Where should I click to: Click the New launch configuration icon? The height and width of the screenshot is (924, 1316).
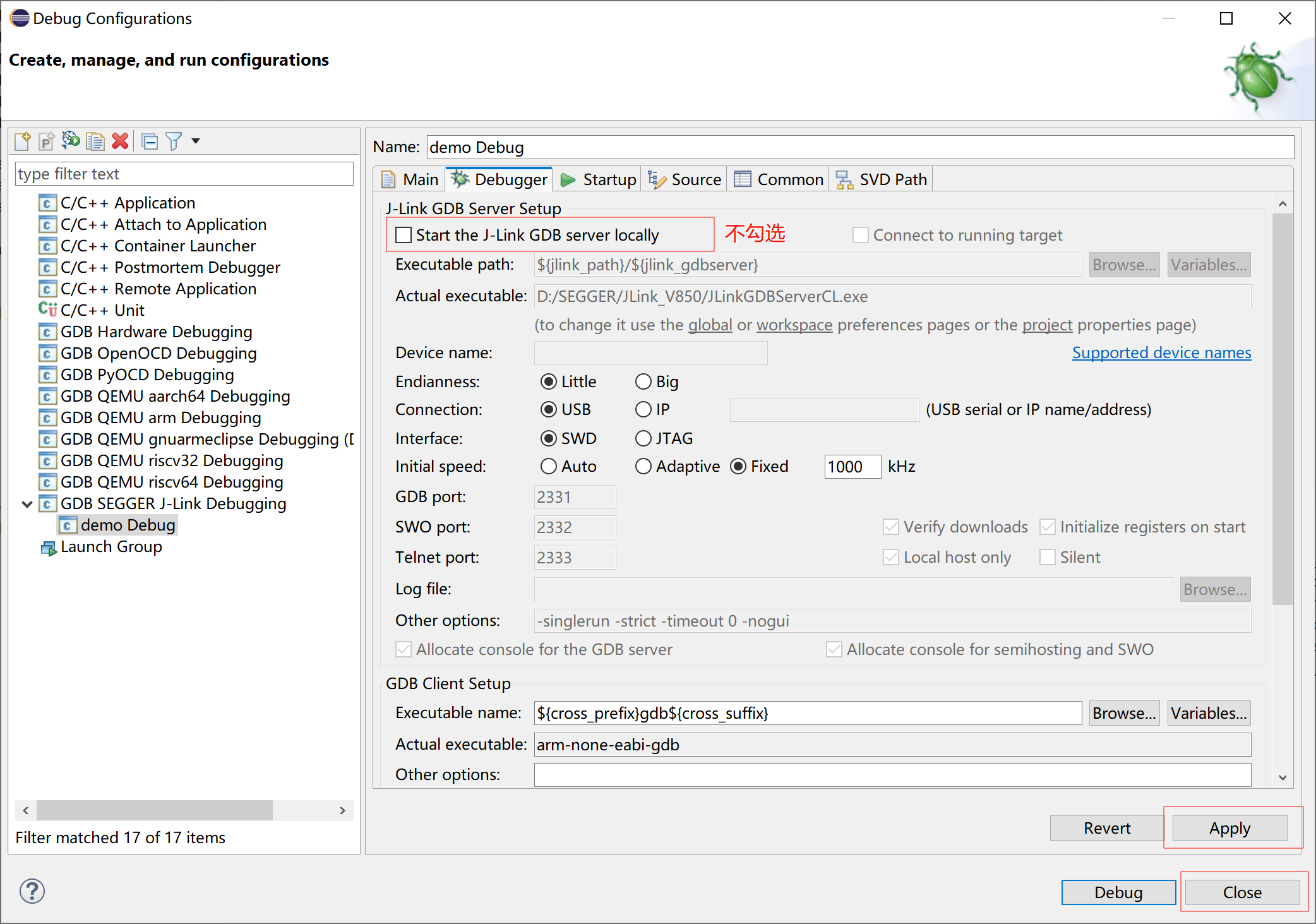pos(23,141)
